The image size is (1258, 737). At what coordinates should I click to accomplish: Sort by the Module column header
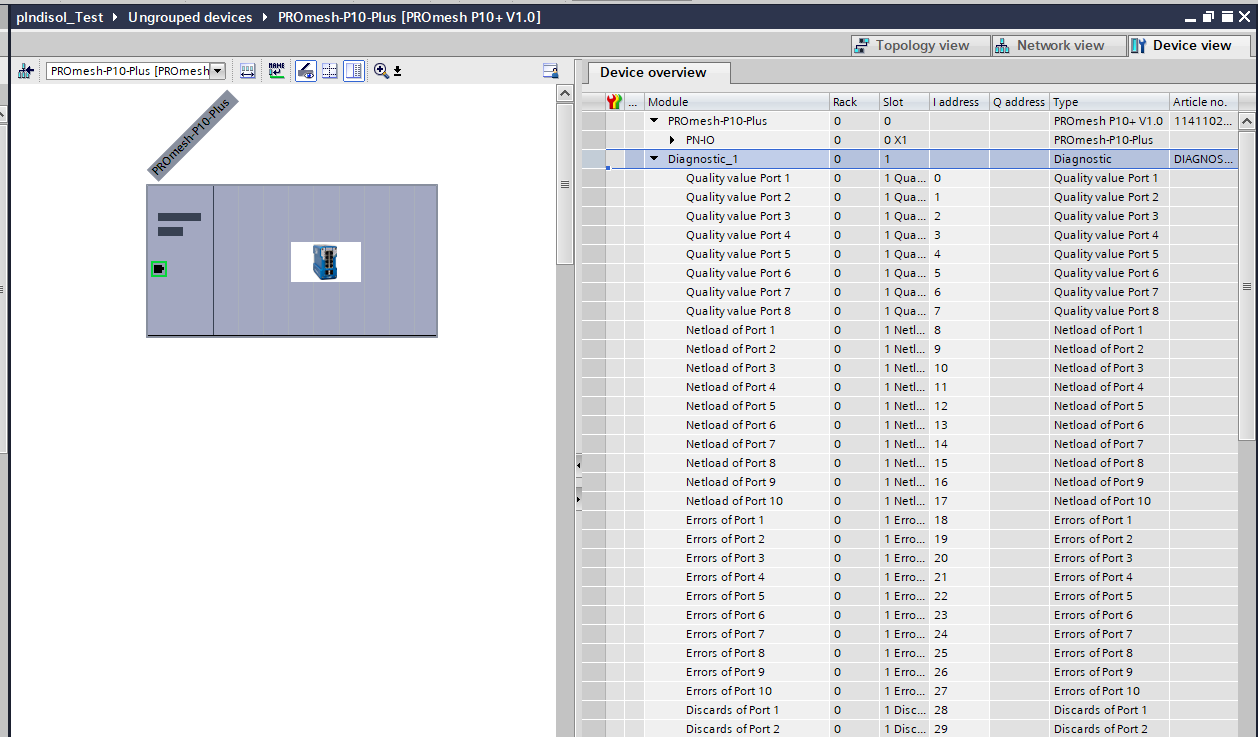click(x=737, y=102)
